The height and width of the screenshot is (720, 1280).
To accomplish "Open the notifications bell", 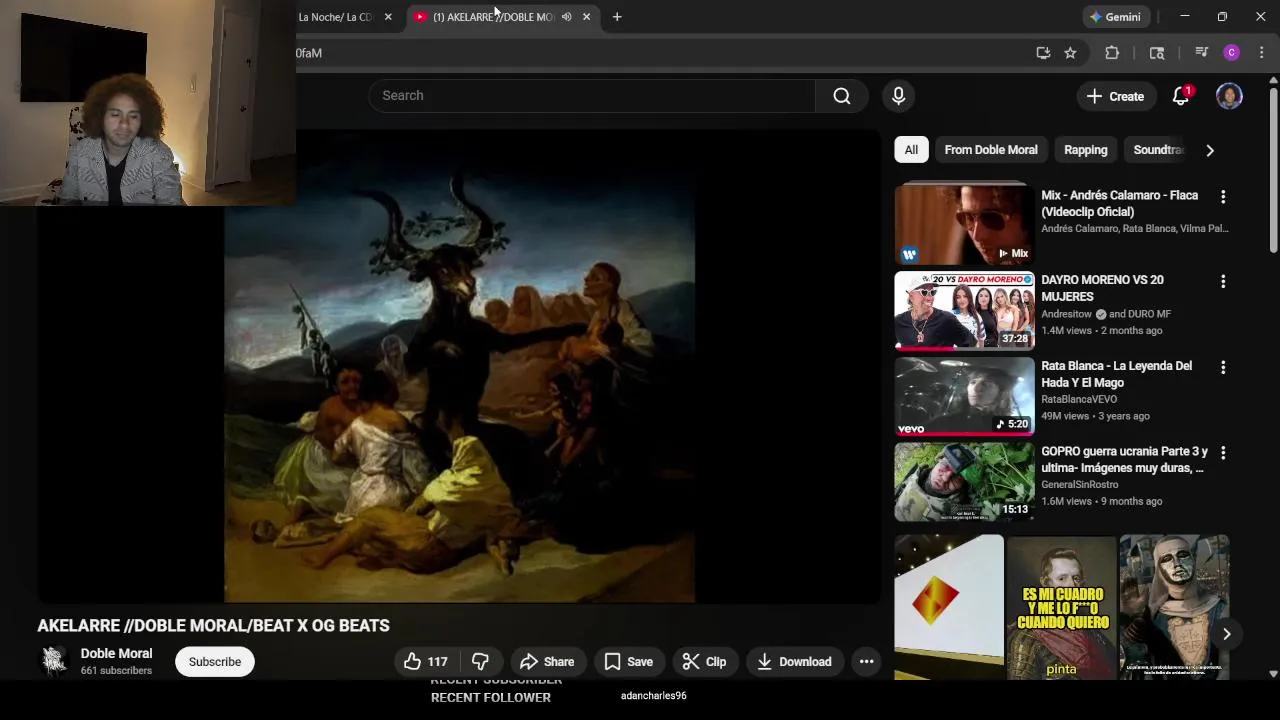I will (x=1181, y=96).
